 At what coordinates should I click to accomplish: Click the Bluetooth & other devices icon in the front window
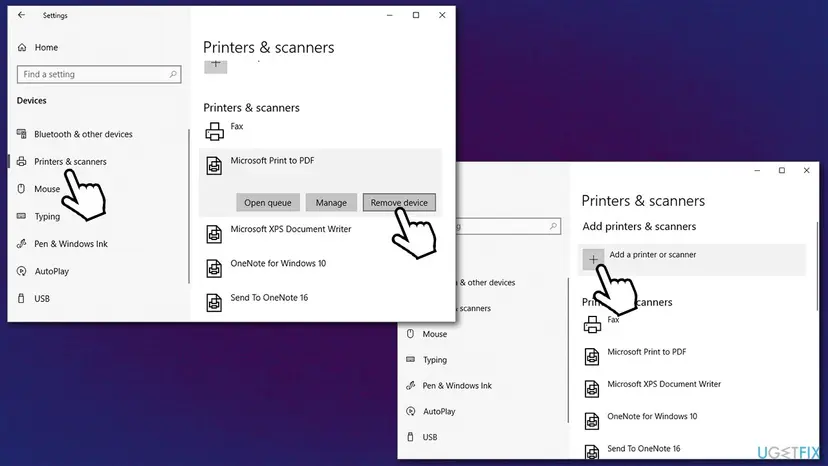coord(22,134)
